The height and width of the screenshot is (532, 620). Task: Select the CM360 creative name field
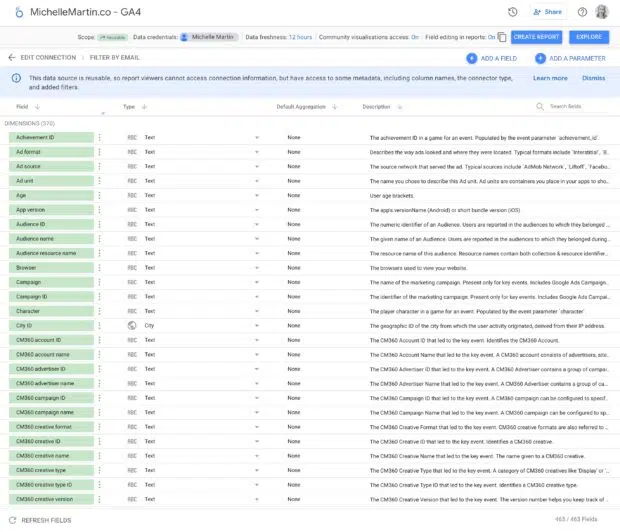coord(51,456)
